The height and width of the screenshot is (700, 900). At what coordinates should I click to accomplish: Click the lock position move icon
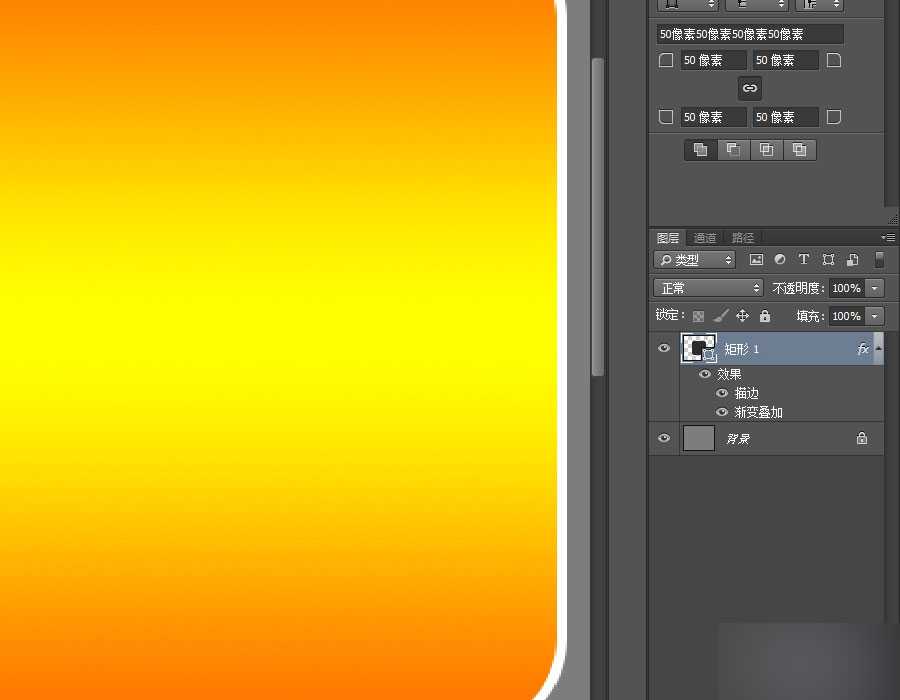742,316
